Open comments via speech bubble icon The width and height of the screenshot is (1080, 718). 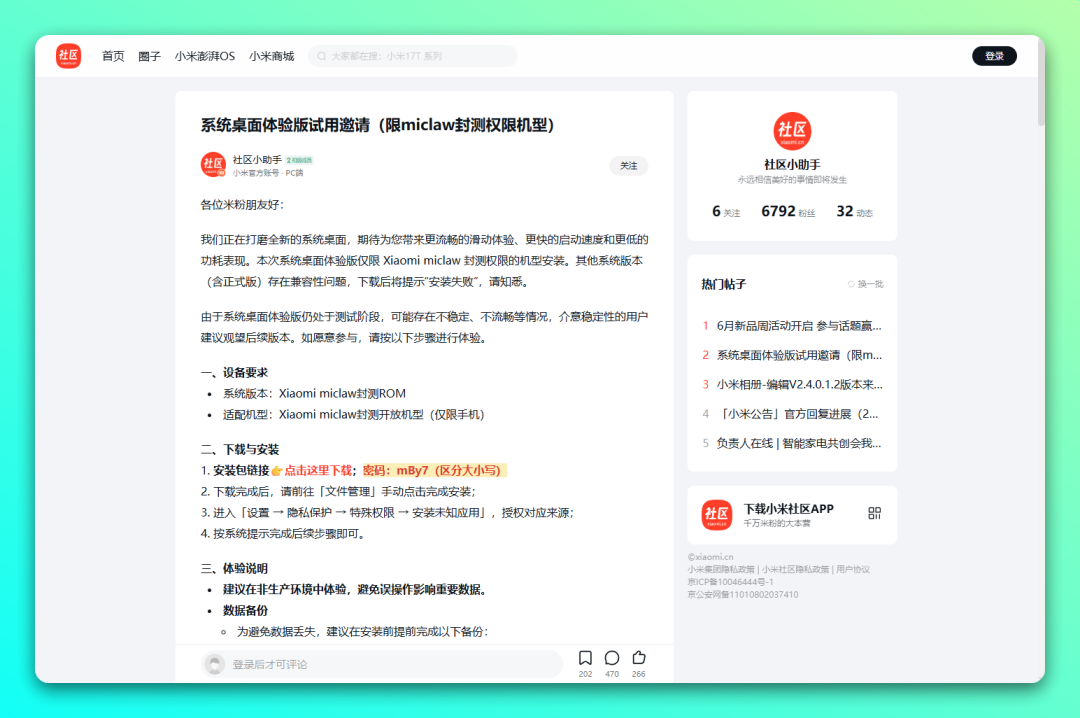[x=612, y=657]
